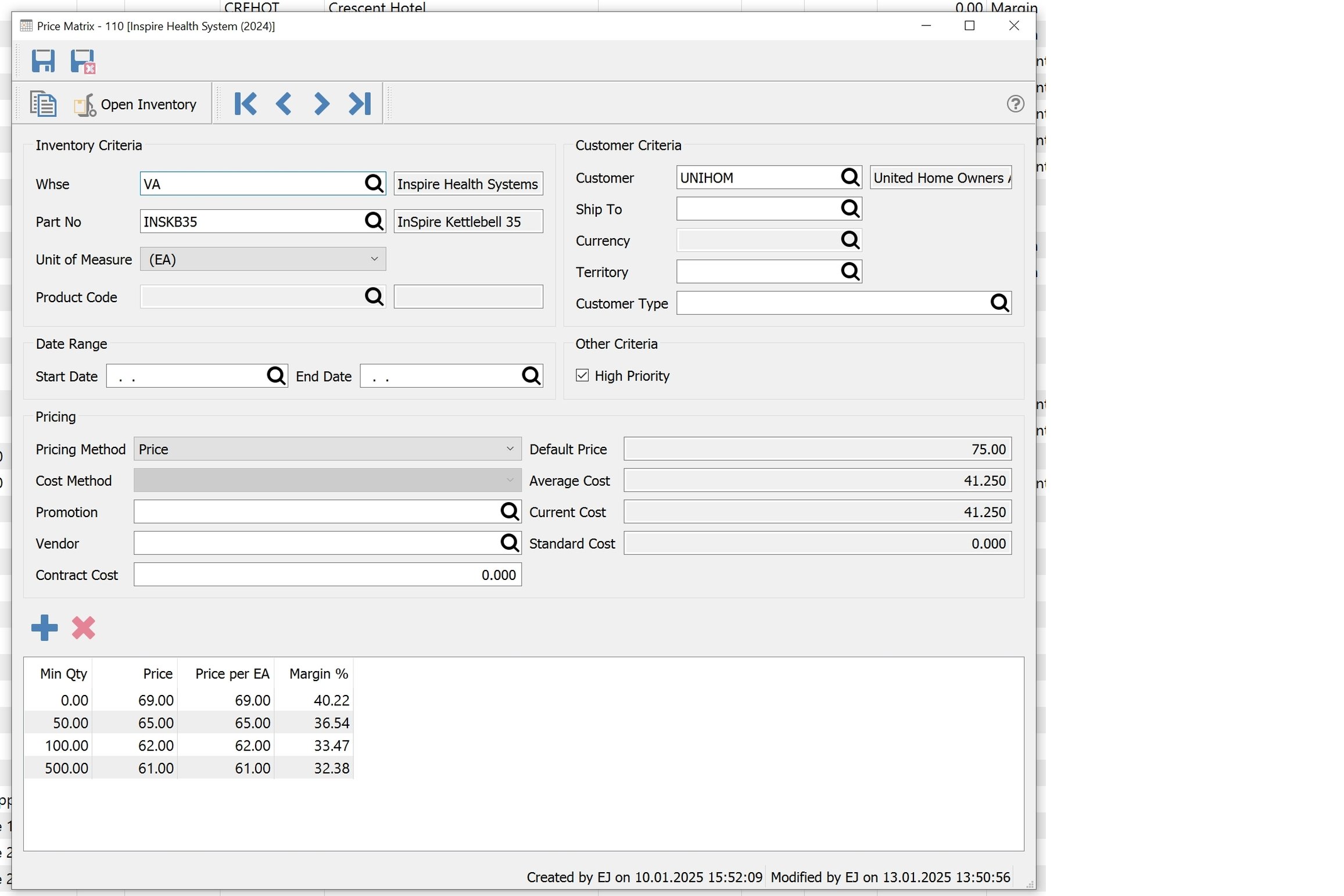Viewport: 1344px width, 896px height.
Task: Go to the last record arrow
Action: [x=360, y=104]
